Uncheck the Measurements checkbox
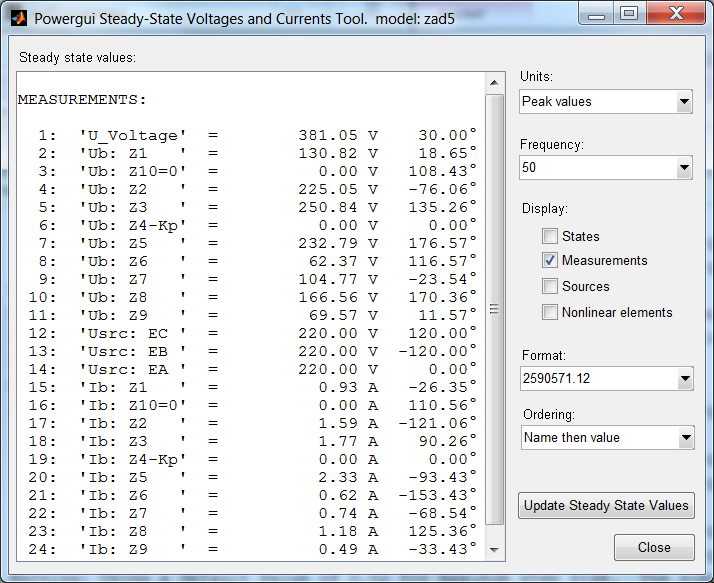This screenshot has height=583, width=714. pyautogui.click(x=550, y=260)
